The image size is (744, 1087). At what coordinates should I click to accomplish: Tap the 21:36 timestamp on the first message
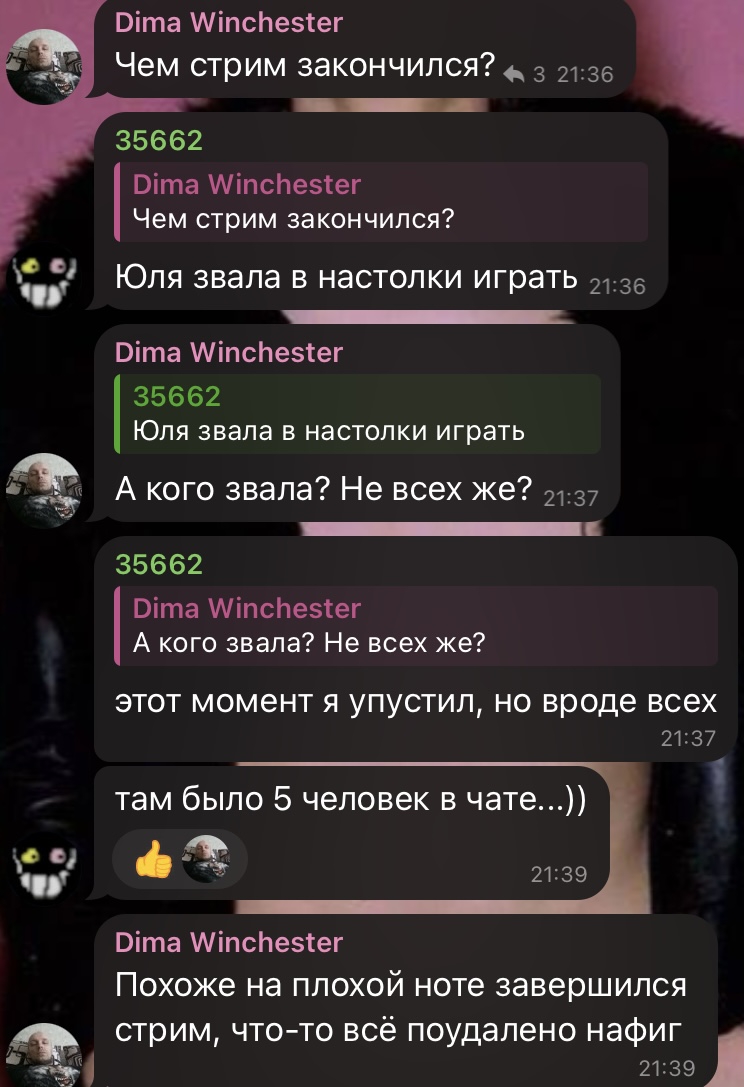585,74
